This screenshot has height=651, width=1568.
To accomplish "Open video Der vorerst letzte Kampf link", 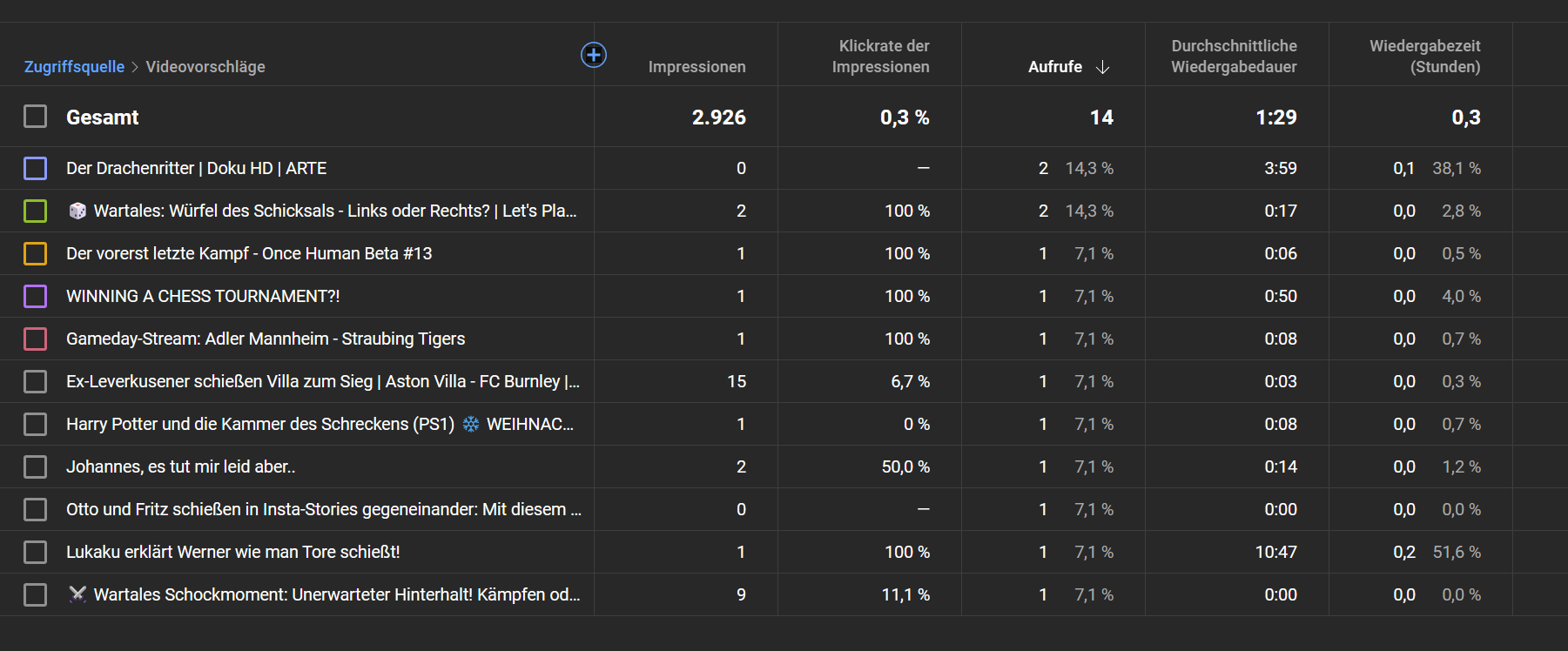I will [249, 253].
